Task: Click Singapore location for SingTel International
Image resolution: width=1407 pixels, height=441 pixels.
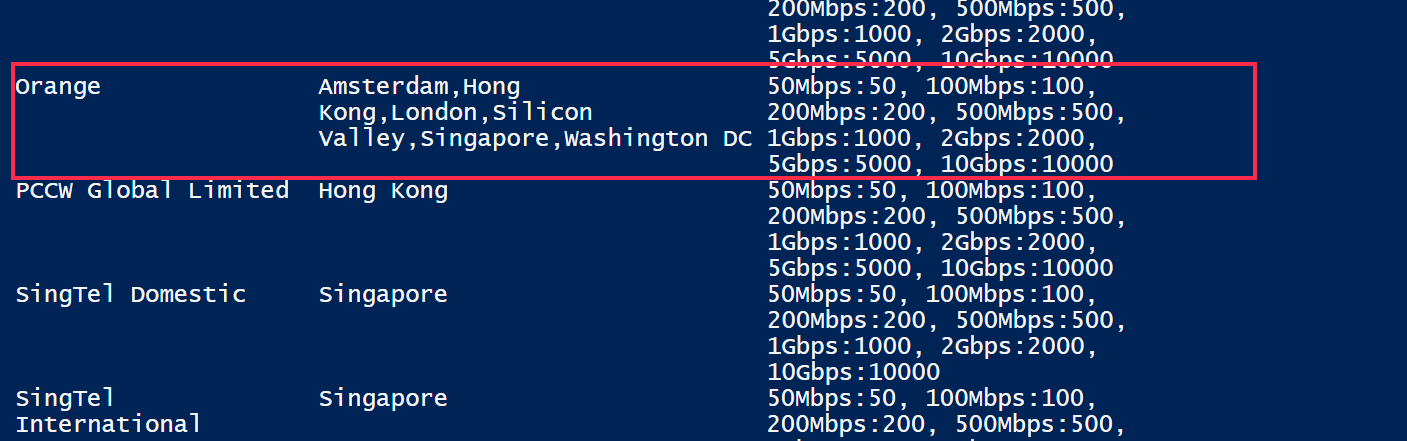Action: click(383, 399)
